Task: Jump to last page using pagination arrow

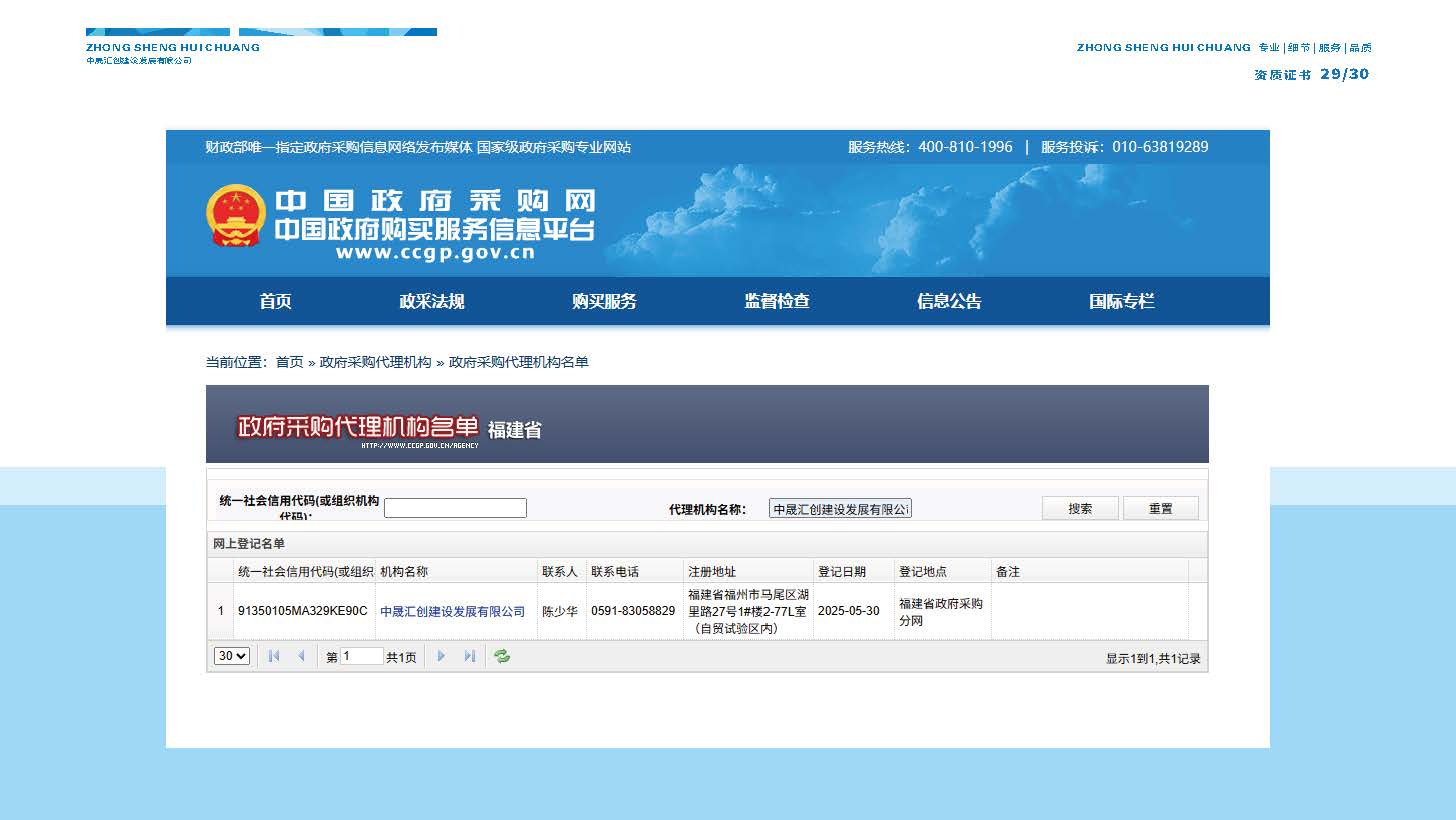Action: (x=469, y=656)
